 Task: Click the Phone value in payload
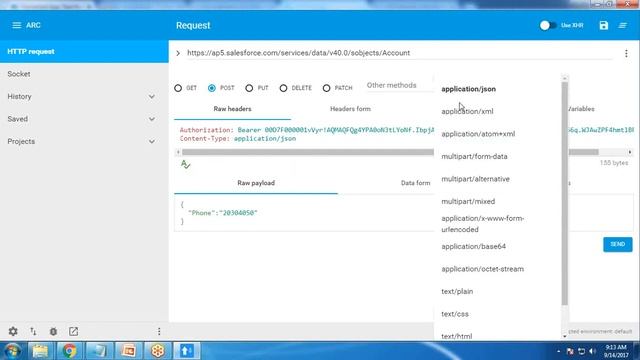tap(238, 213)
